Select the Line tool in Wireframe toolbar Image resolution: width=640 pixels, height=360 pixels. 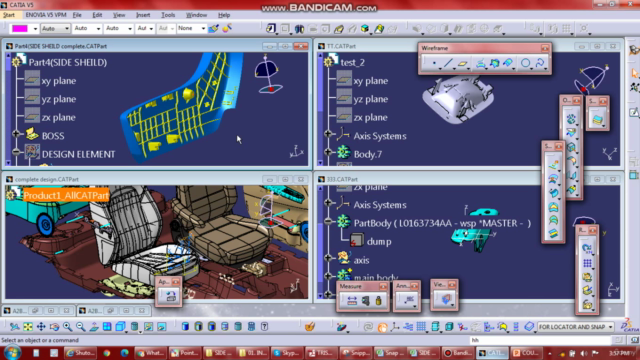coord(448,63)
